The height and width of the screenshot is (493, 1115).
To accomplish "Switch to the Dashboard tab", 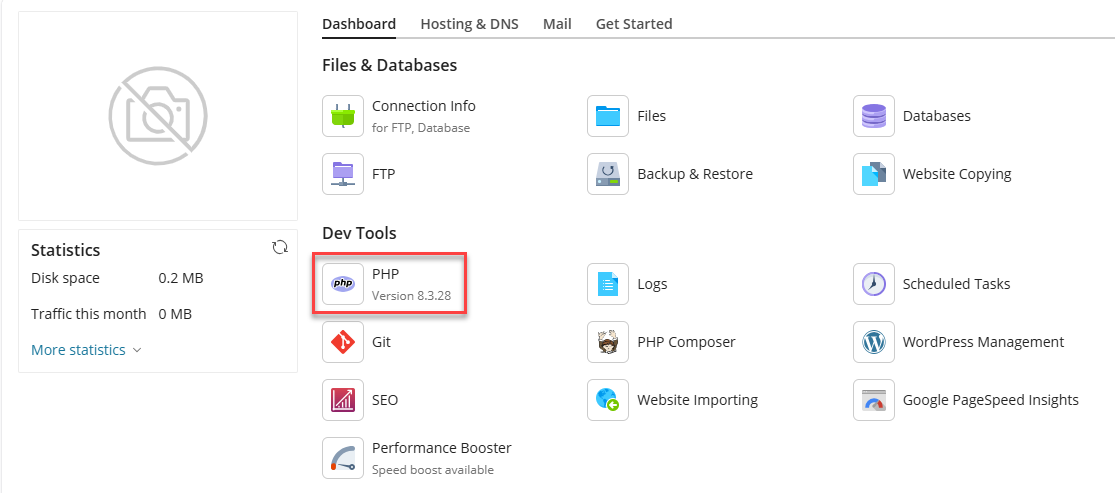I will 359,23.
